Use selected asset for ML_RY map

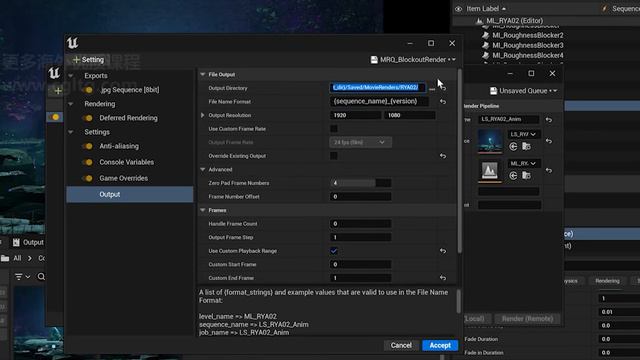[x=513, y=176]
